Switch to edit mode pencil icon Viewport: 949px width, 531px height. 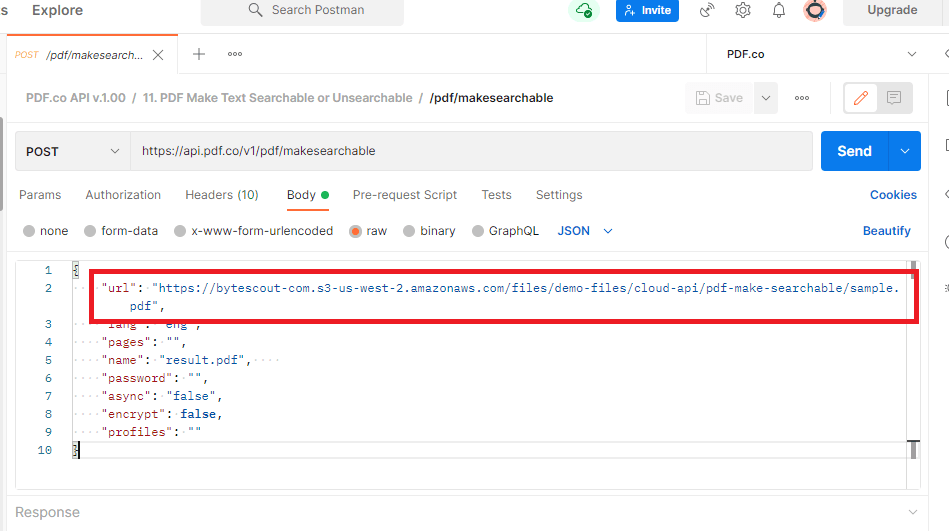click(860, 98)
